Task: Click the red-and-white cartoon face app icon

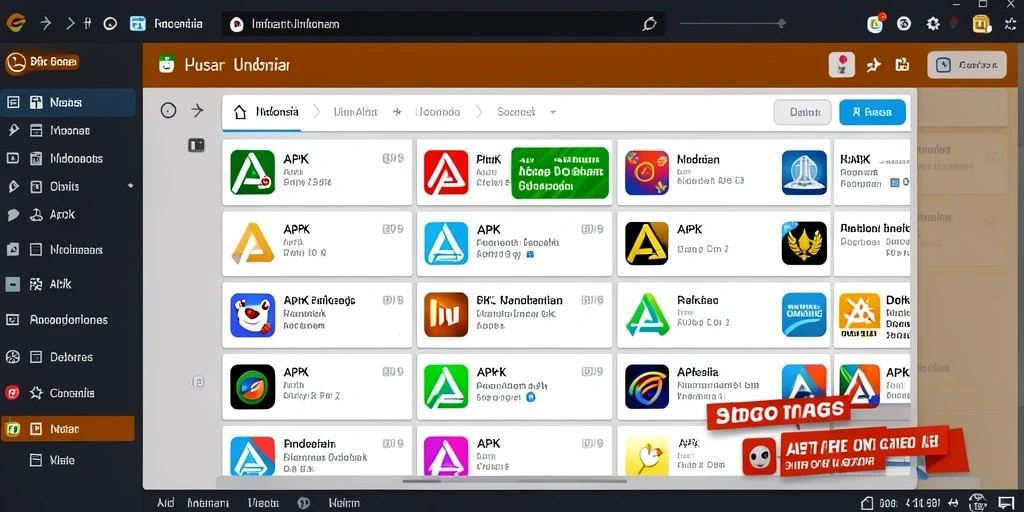Action: click(x=253, y=315)
